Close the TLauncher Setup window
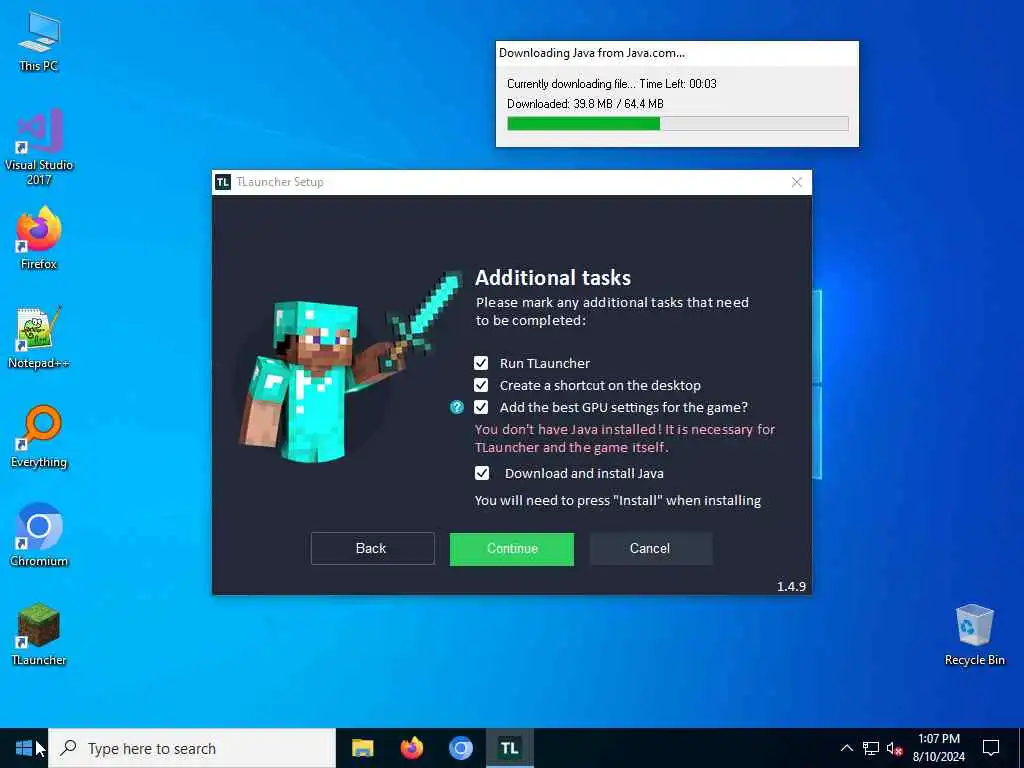This screenshot has height=768, width=1024. point(797,182)
